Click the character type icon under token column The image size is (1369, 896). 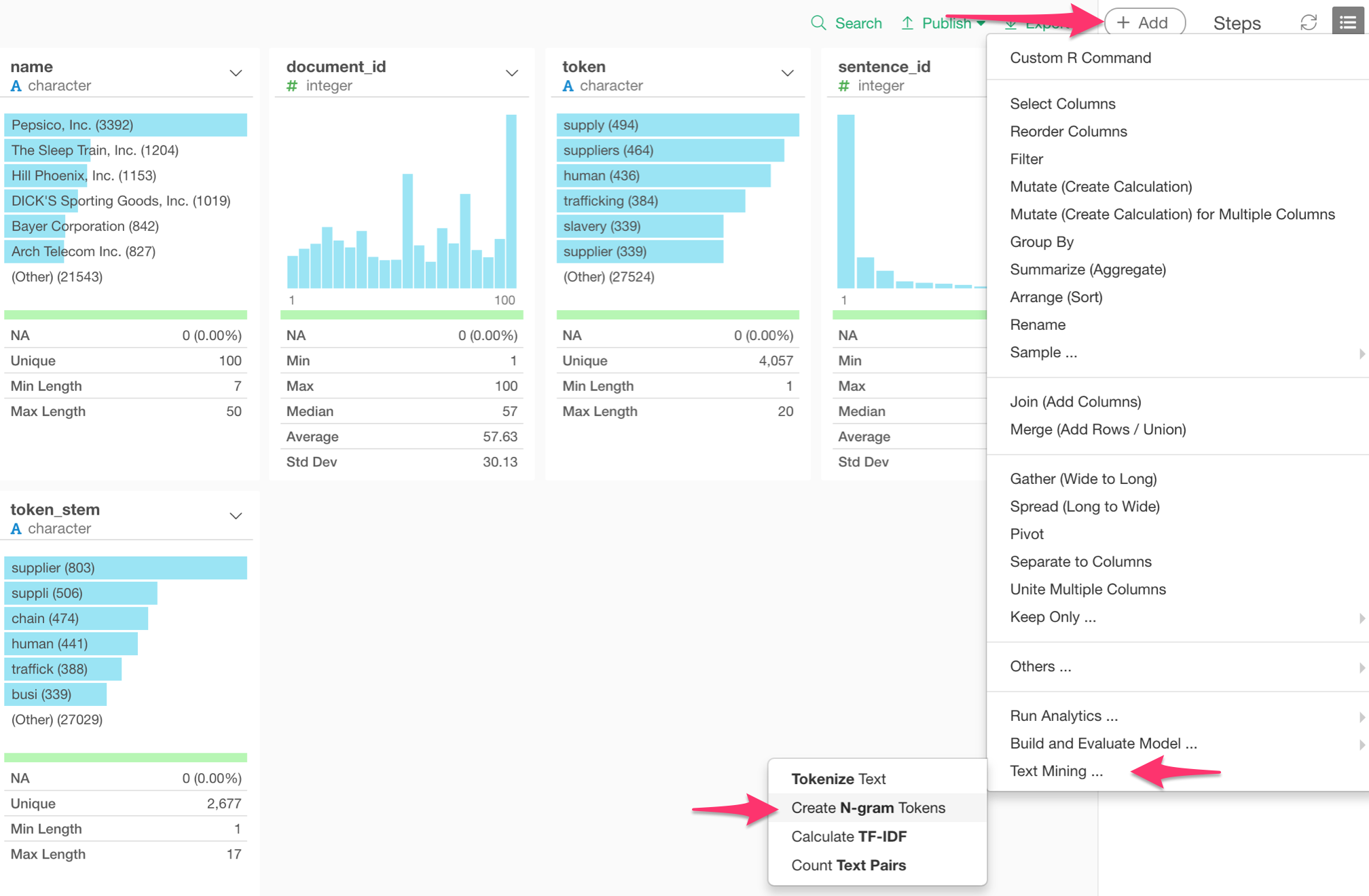click(x=568, y=86)
